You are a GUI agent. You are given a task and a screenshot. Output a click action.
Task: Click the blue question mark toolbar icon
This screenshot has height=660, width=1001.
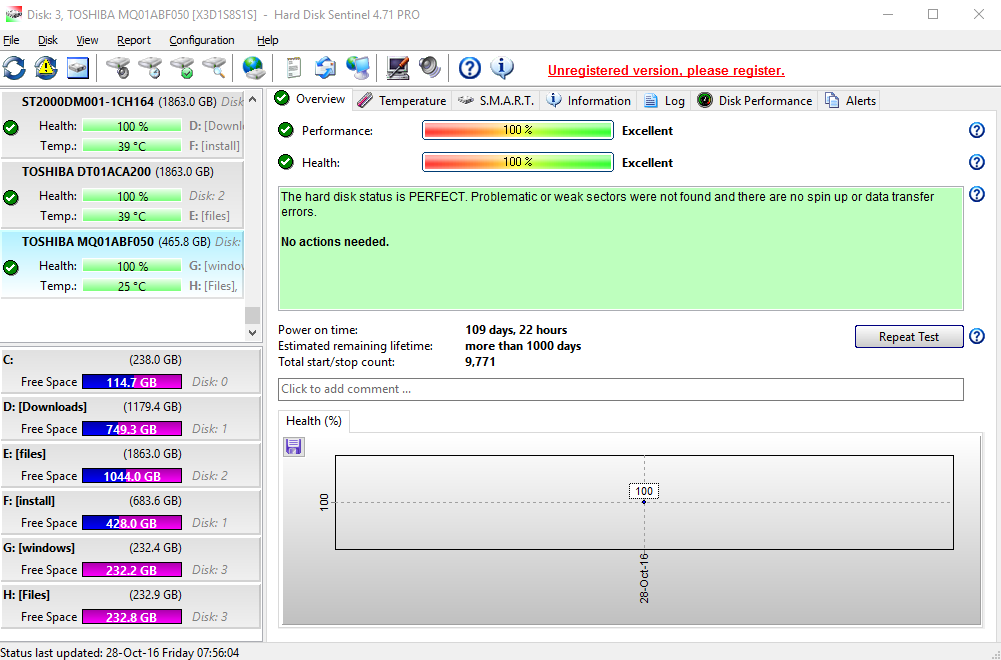click(470, 68)
